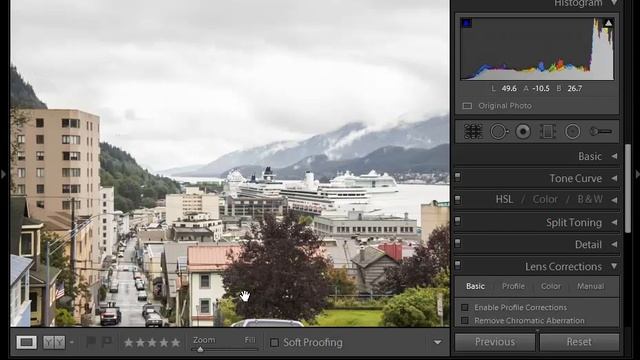Click the right panel vertical scrollbar

[628, 189]
